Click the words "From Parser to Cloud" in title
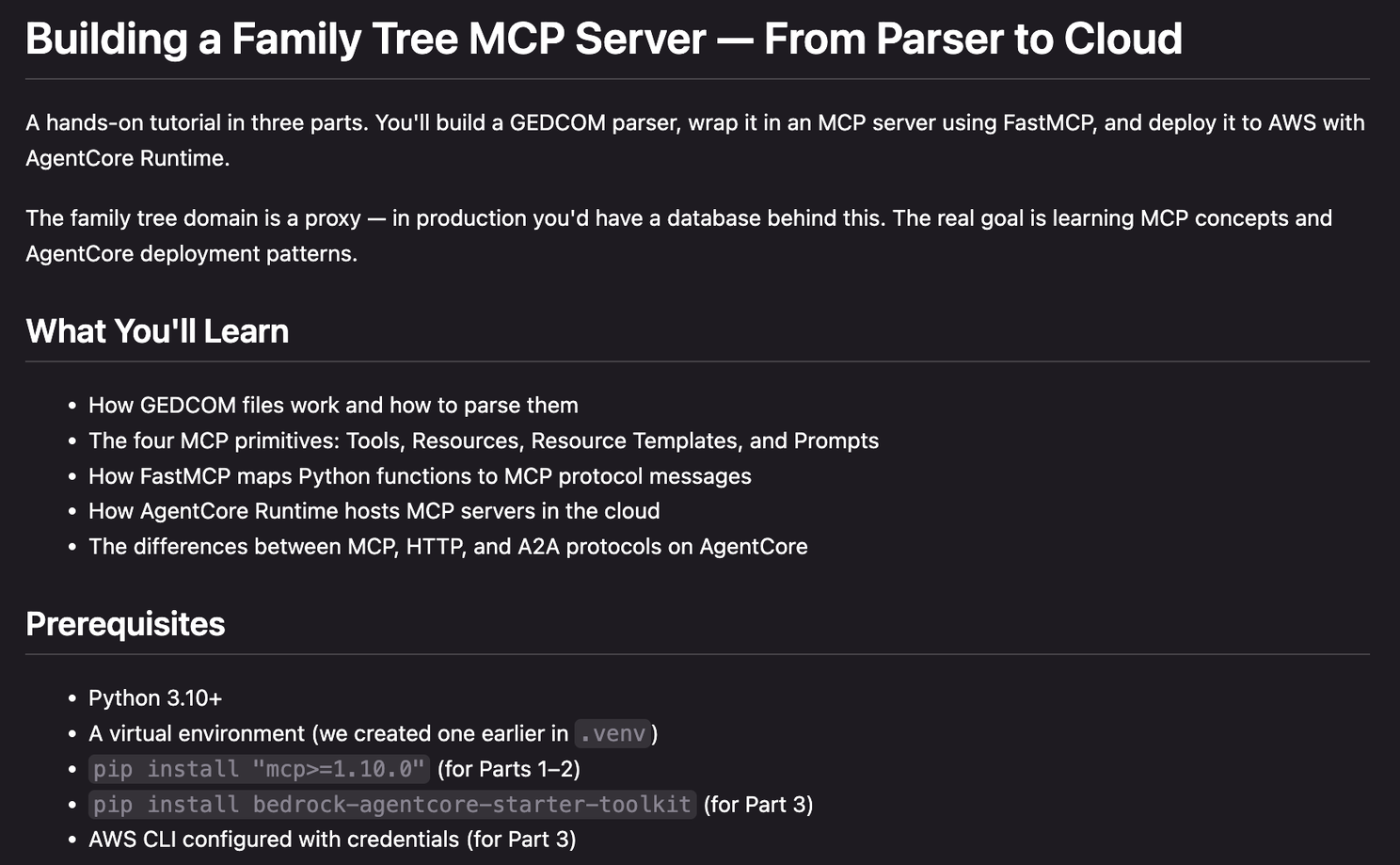 pos(973,40)
